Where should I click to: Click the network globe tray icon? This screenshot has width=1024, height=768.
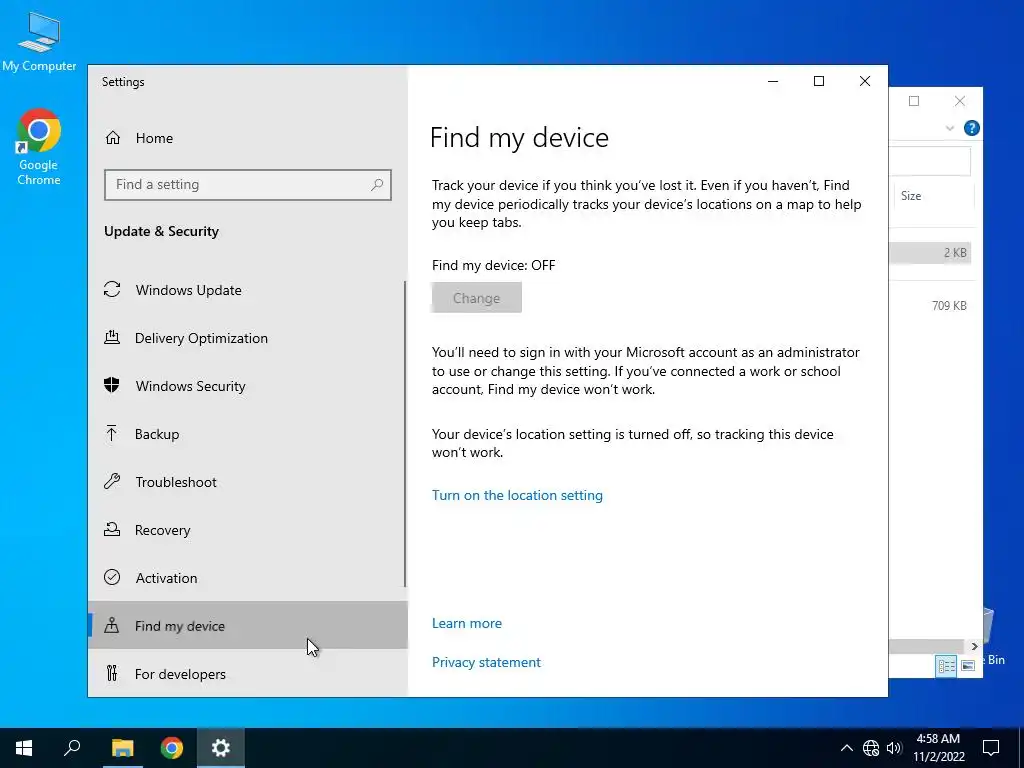coord(871,748)
